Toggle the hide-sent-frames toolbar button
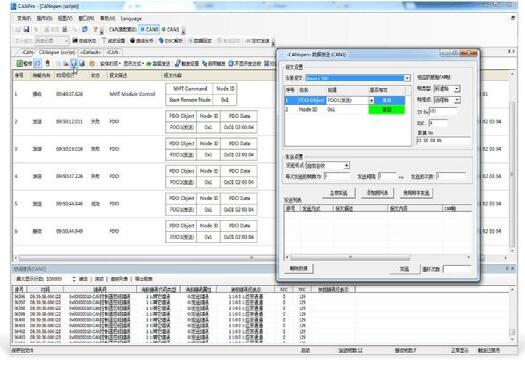Screen dimensions: 525x368 pos(245,63)
